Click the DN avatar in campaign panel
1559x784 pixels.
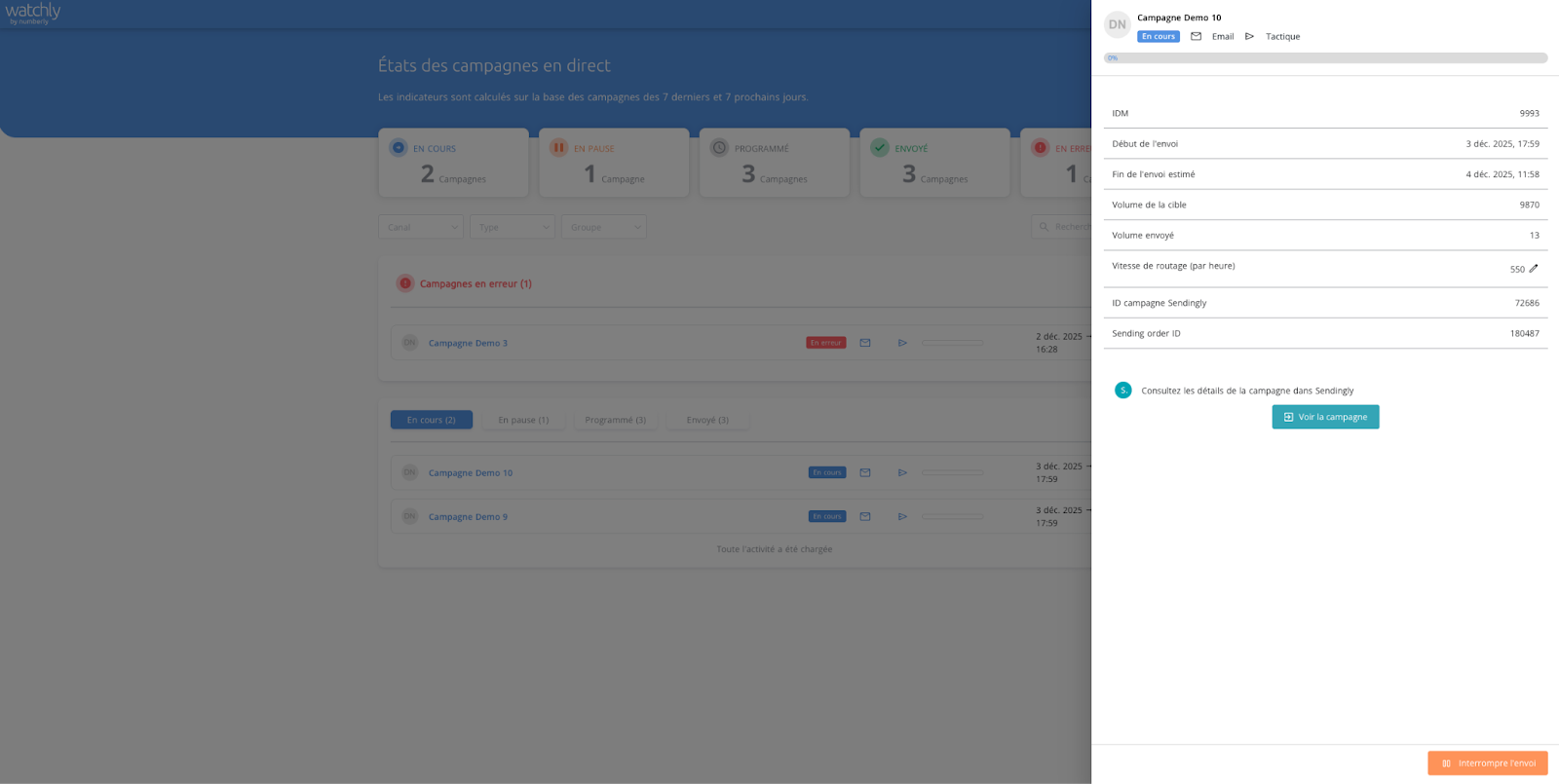tap(1117, 24)
